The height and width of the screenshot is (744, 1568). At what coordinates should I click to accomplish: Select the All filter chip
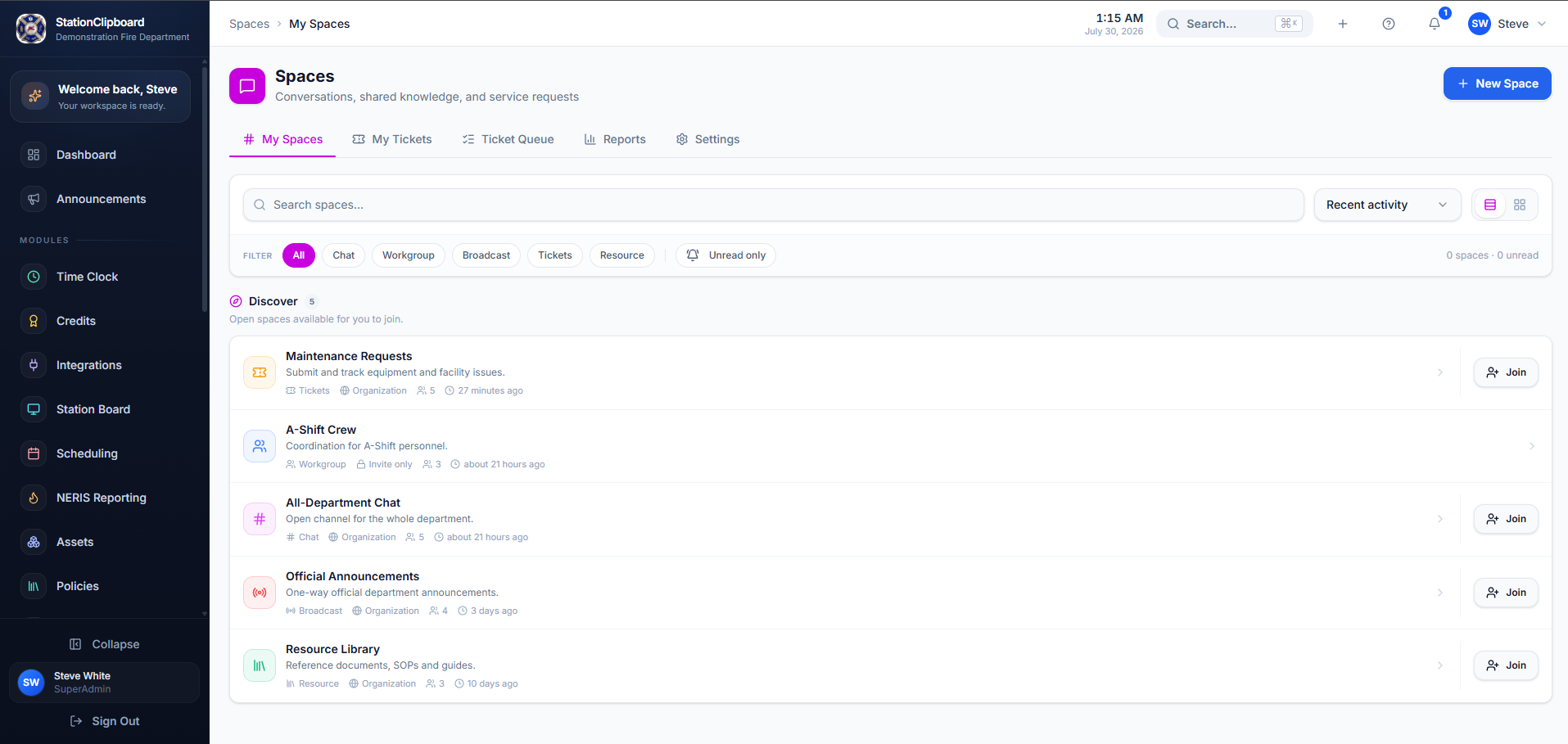tap(299, 255)
